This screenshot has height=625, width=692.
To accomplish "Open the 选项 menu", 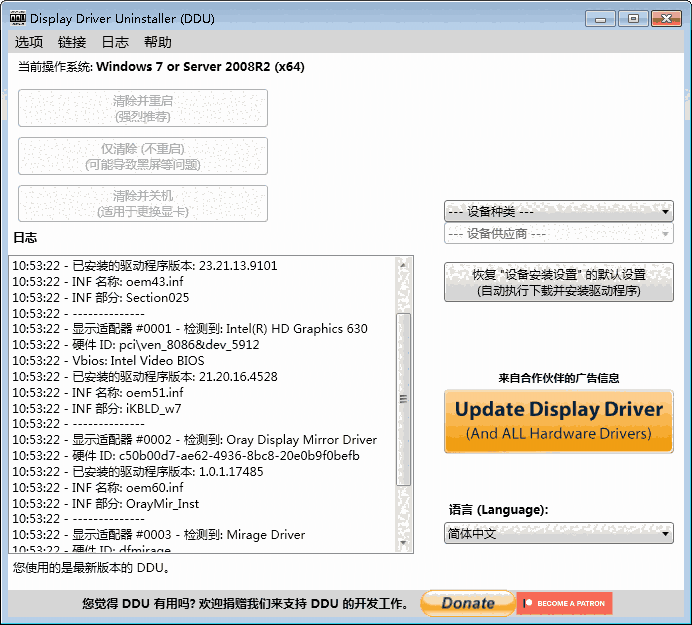I will [29, 42].
